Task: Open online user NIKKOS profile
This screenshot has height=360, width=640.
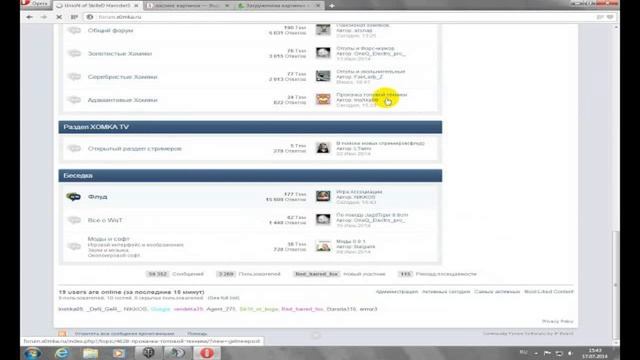Action: (x=135, y=309)
